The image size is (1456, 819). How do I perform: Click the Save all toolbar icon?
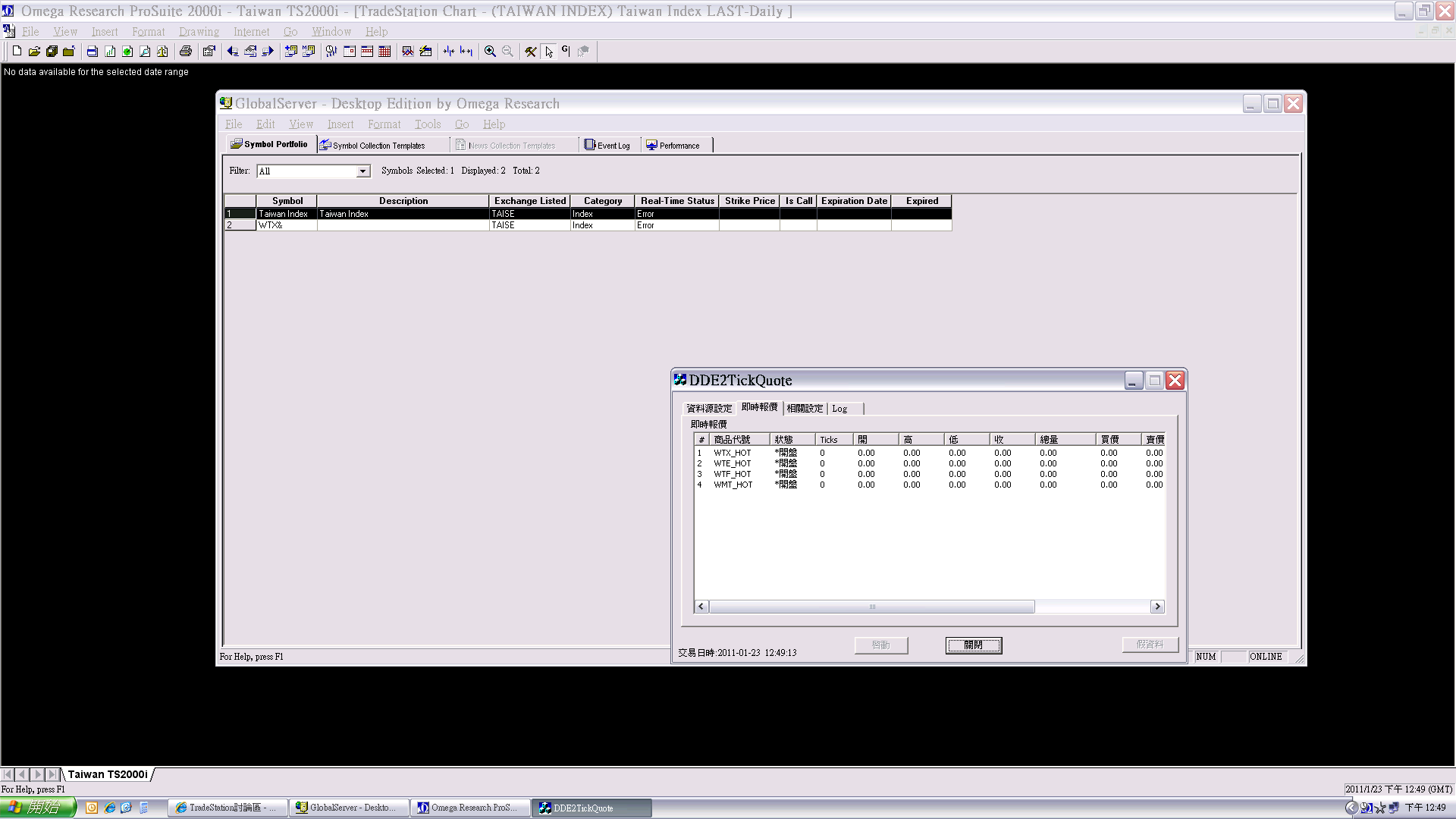(x=52, y=52)
